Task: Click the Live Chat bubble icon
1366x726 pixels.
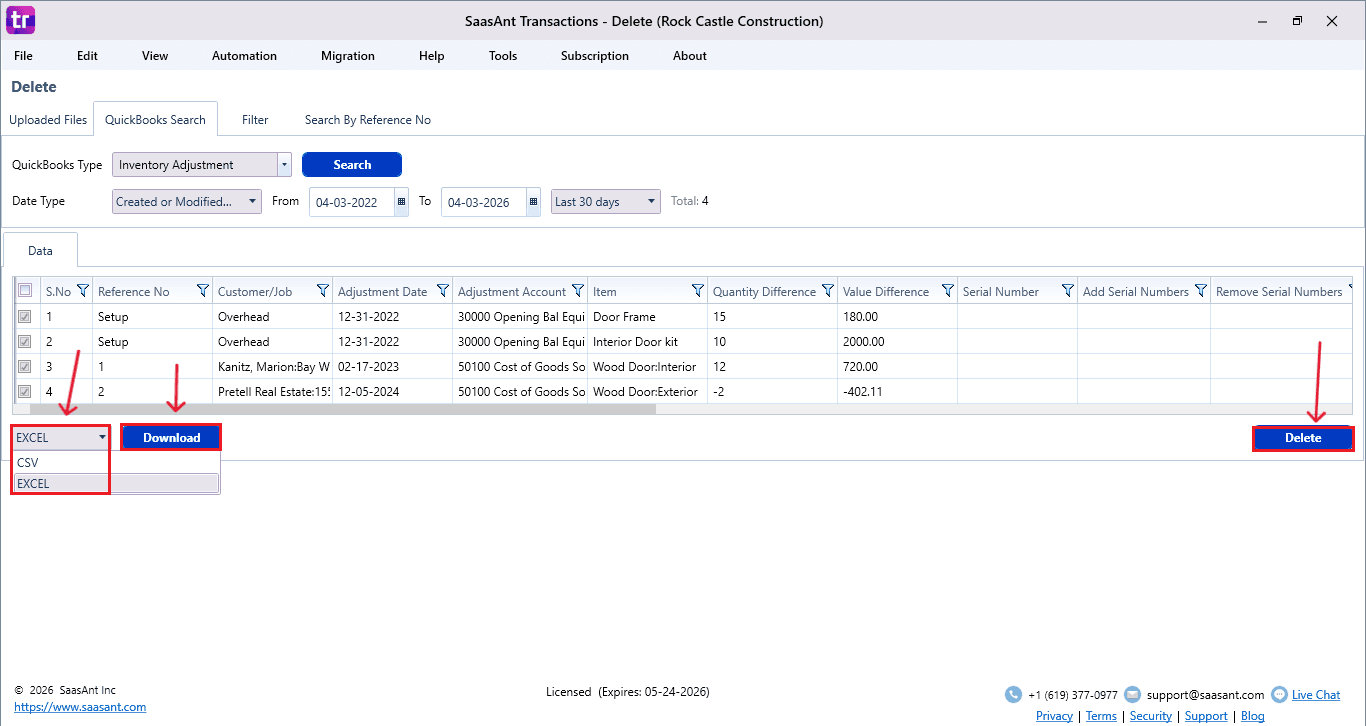Action: point(1279,694)
